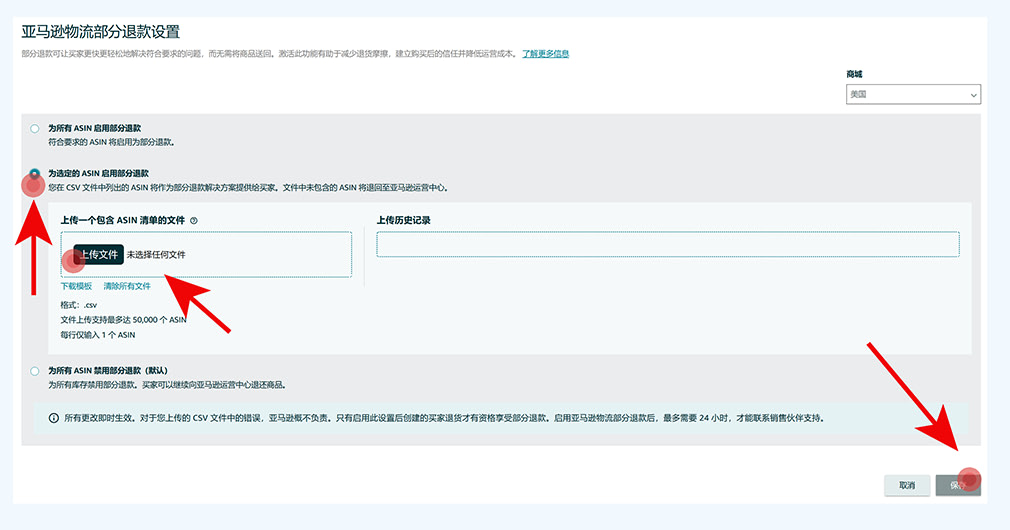Click the info icon in the notice banner
This screenshot has width=1010, height=530.
pos(54,418)
